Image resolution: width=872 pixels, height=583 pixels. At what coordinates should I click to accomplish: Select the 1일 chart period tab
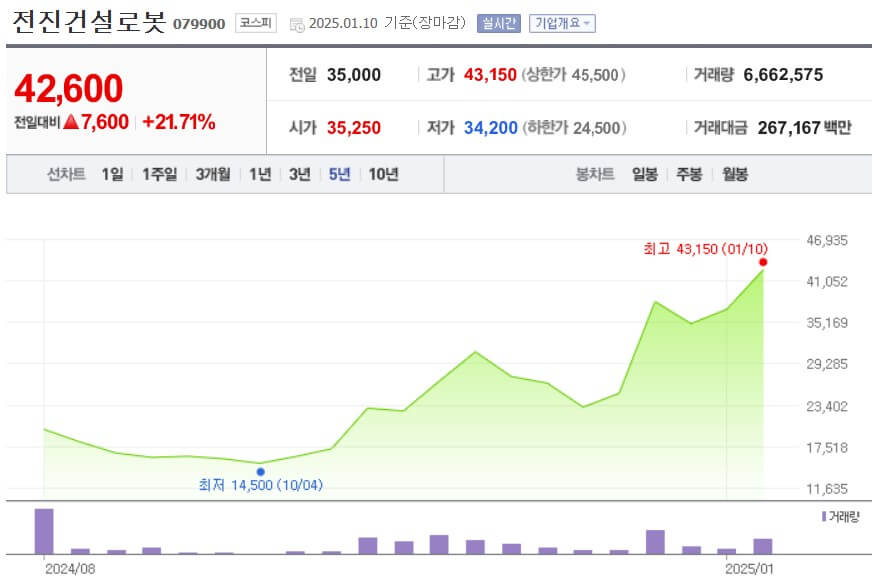113,173
